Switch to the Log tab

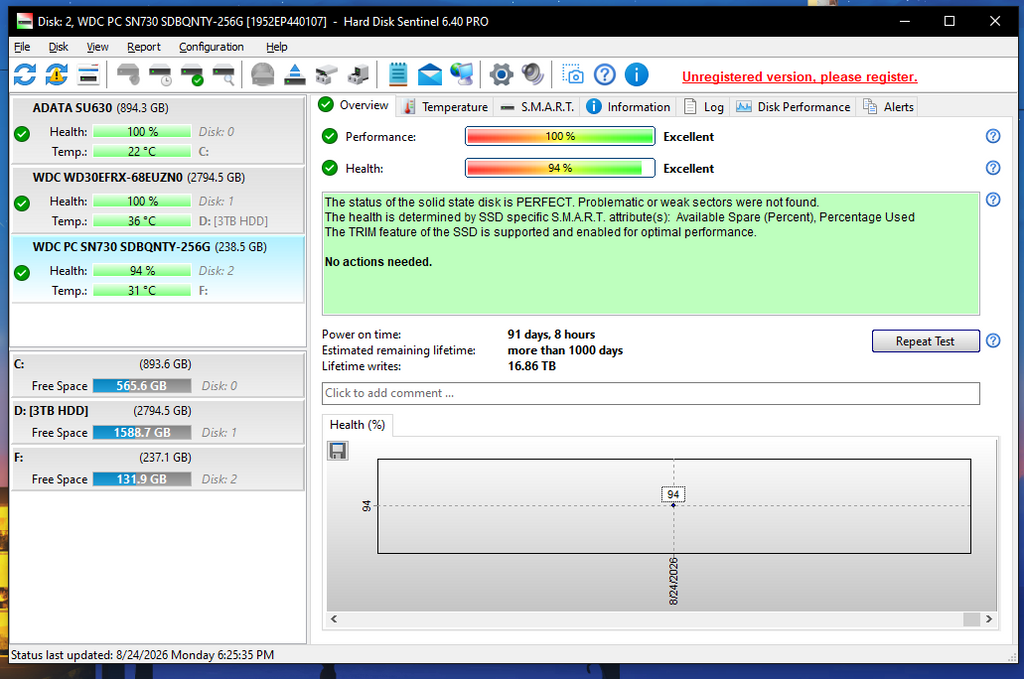tap(704, 107)
